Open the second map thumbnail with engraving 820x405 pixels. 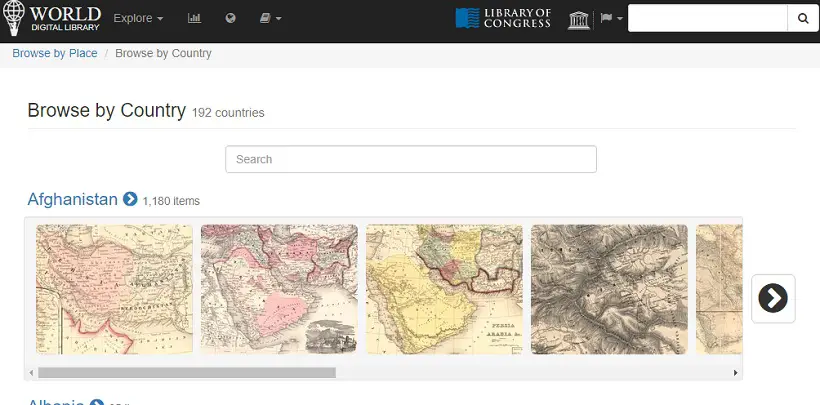click(x=279, y=289)
